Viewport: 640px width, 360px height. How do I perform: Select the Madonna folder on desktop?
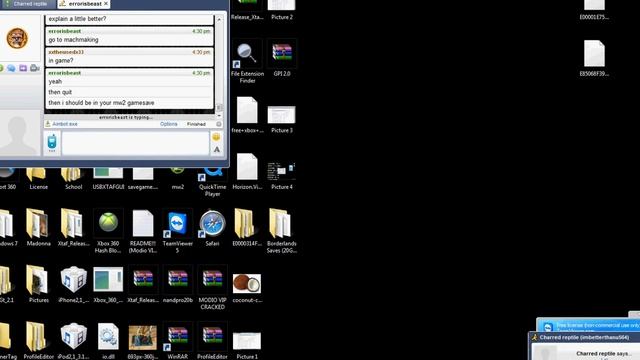click(38, 228)
